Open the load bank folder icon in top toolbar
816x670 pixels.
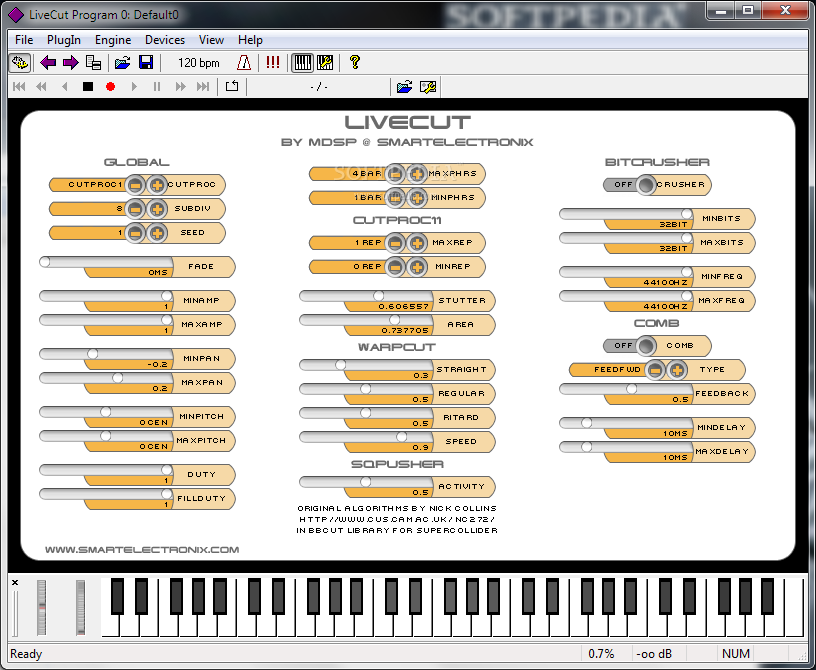pos(123,63)
